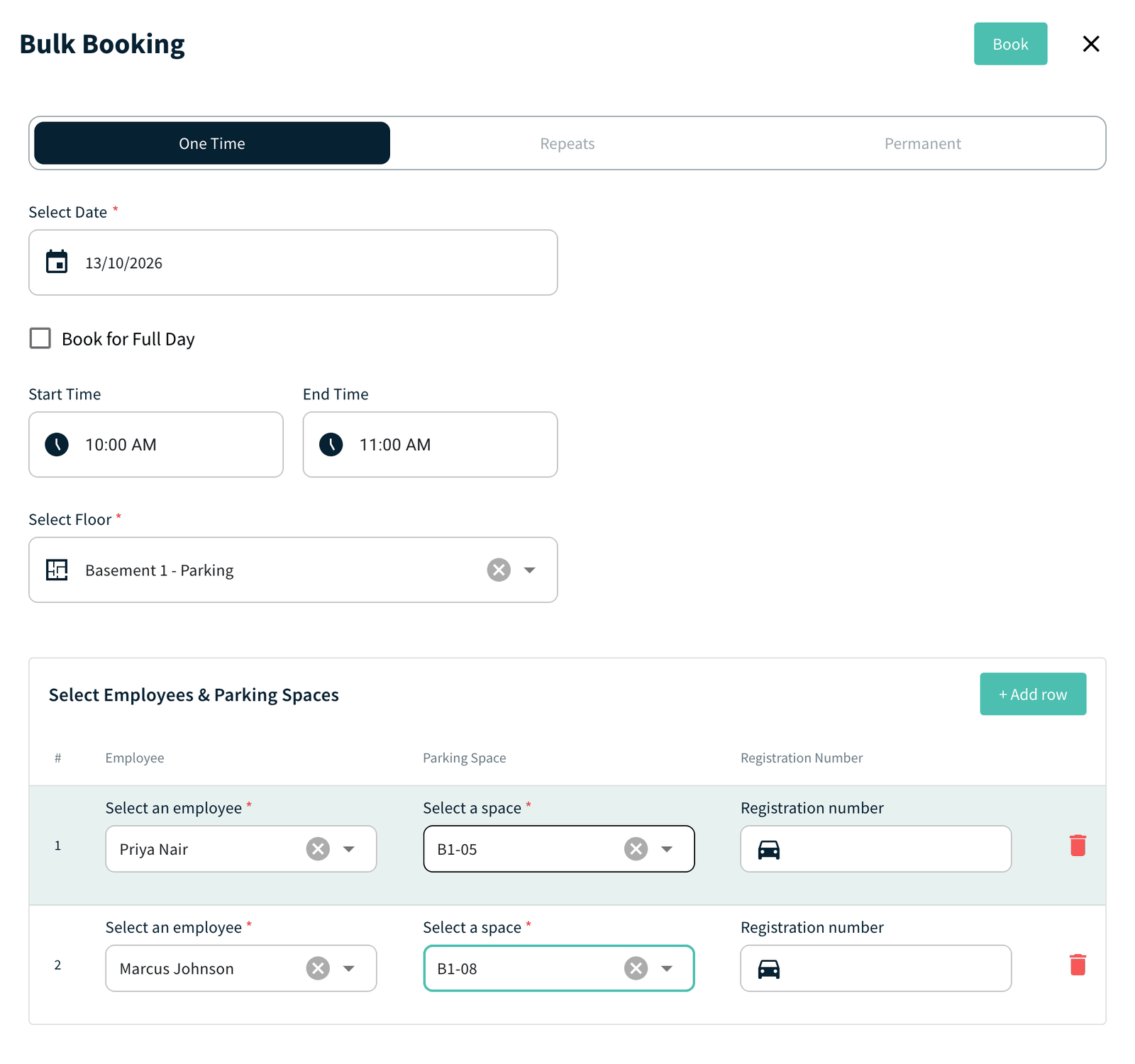The image size is (1135, 1064).
Task: Click the Bulk Booking heading
Action: click(102, 44)
